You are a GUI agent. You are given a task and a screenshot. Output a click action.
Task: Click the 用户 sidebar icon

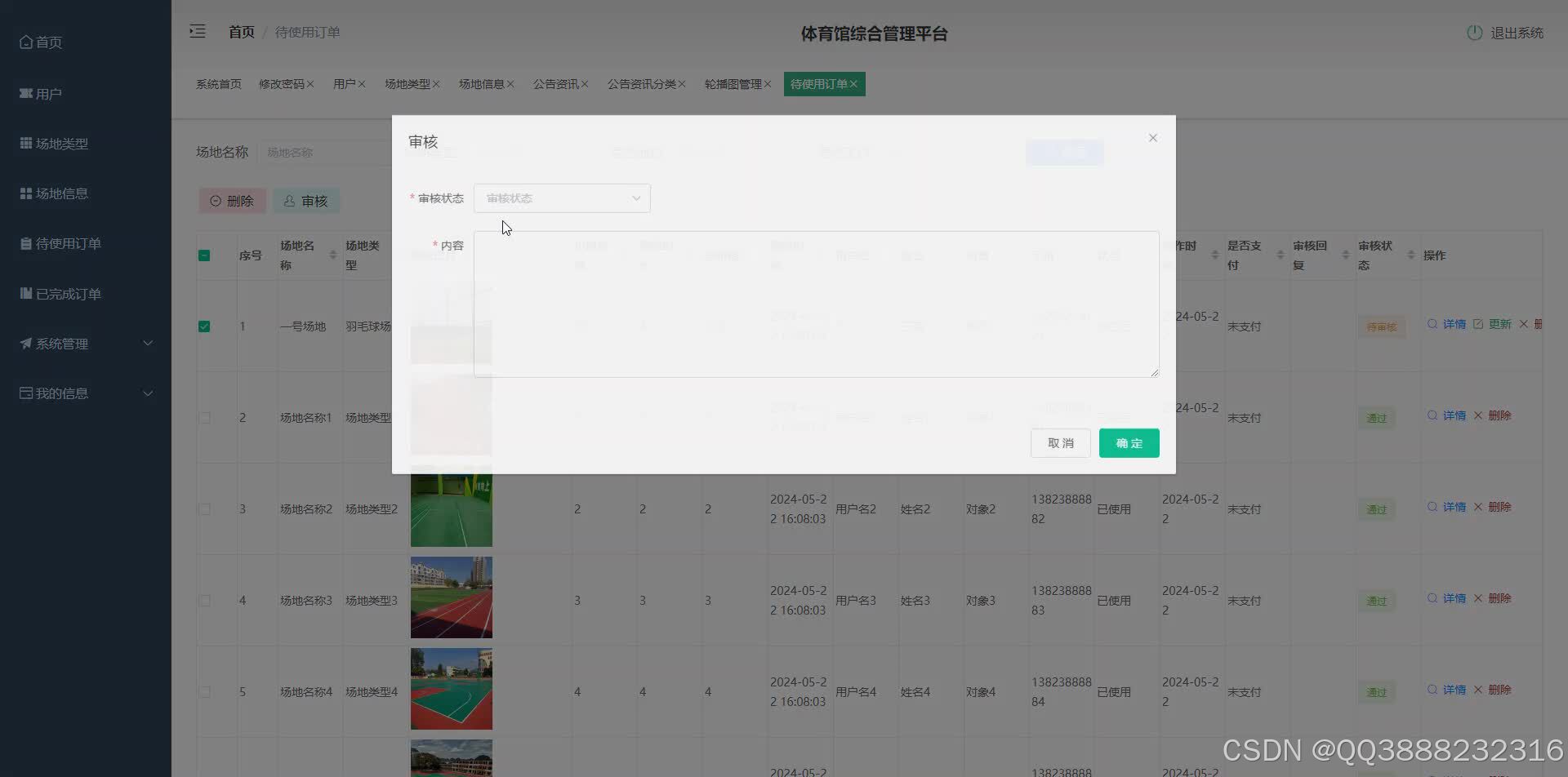point(26,93)
